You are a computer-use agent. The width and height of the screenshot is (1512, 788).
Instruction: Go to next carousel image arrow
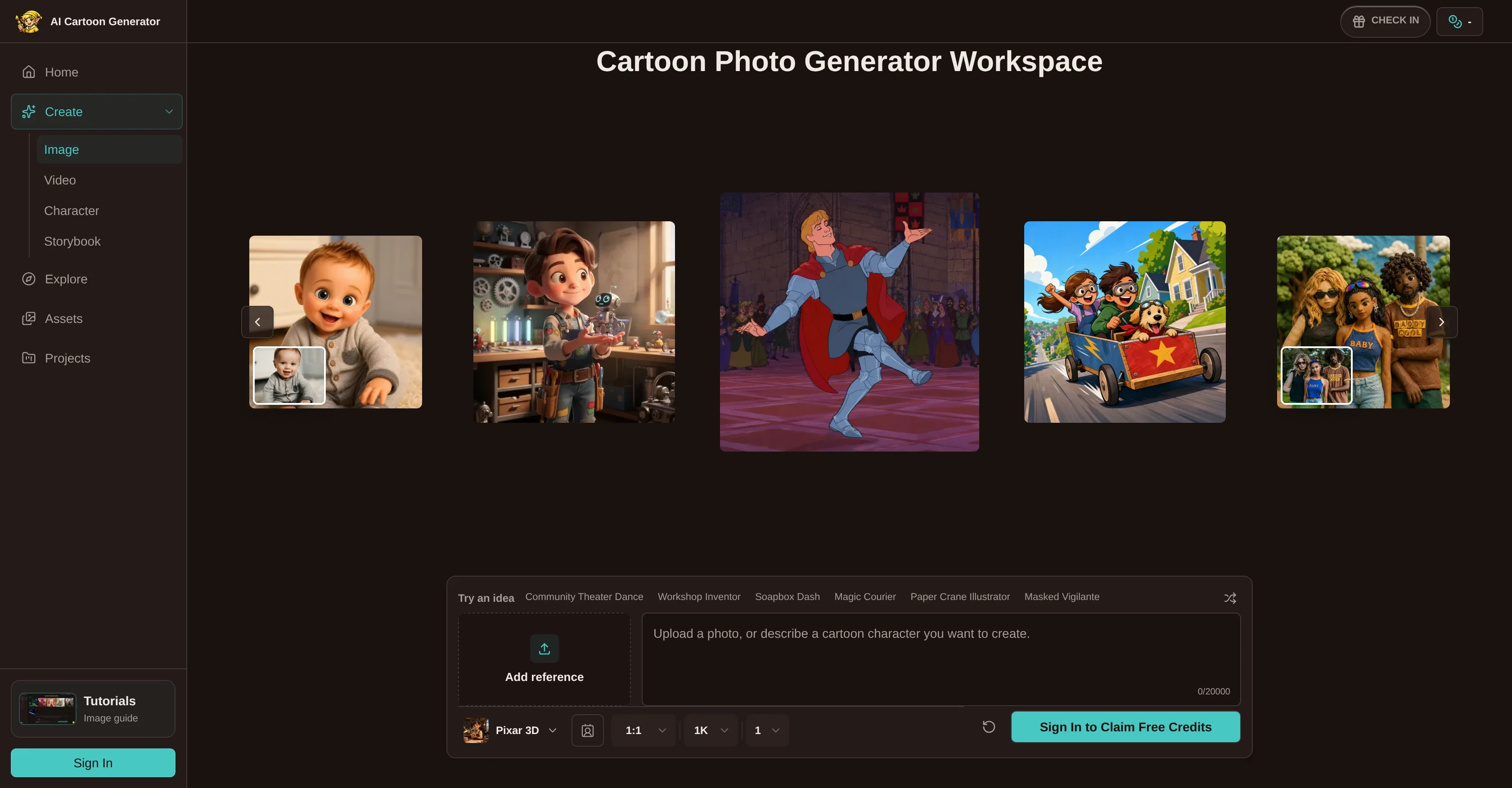pyautogui.click(x=1441, y=322)
